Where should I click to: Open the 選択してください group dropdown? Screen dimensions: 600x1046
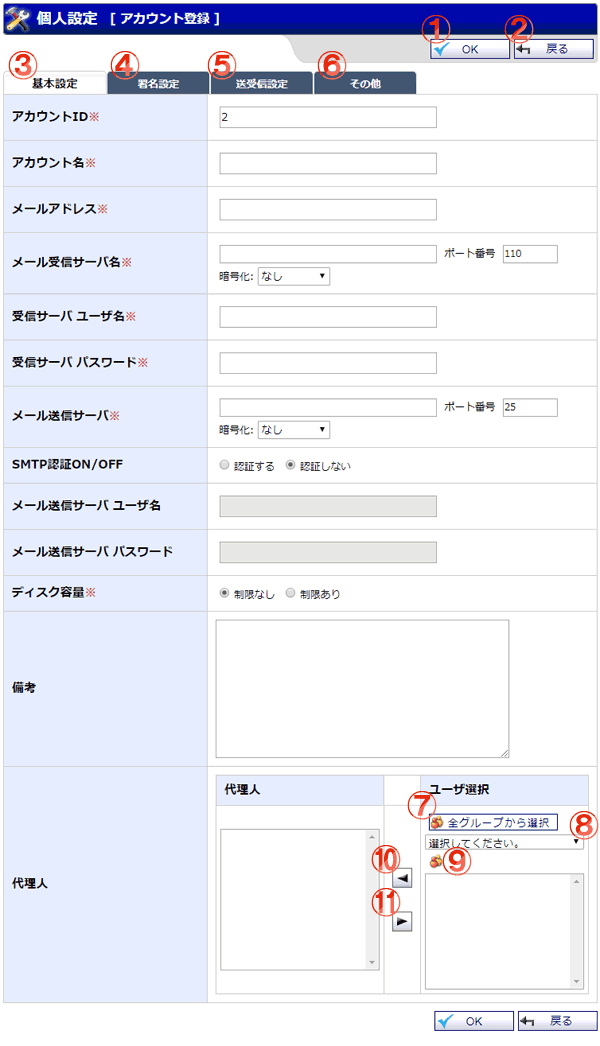click(505, 843)
